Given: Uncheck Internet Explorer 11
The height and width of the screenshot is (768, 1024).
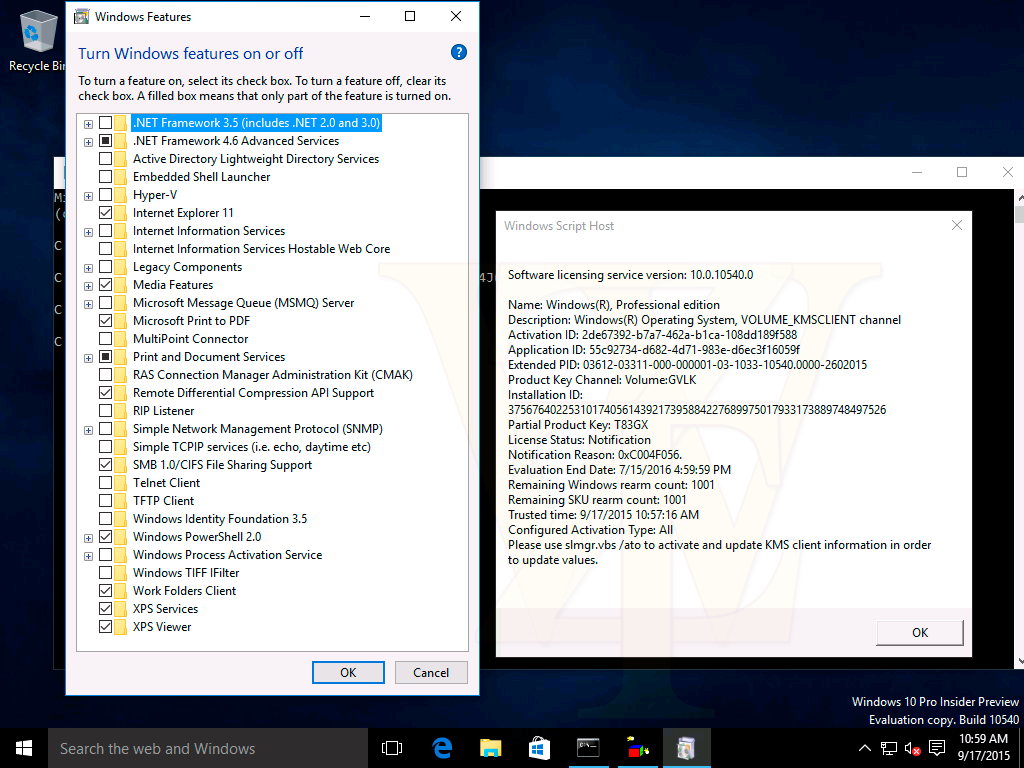Looking at the screenshot, I should point(105,213).
